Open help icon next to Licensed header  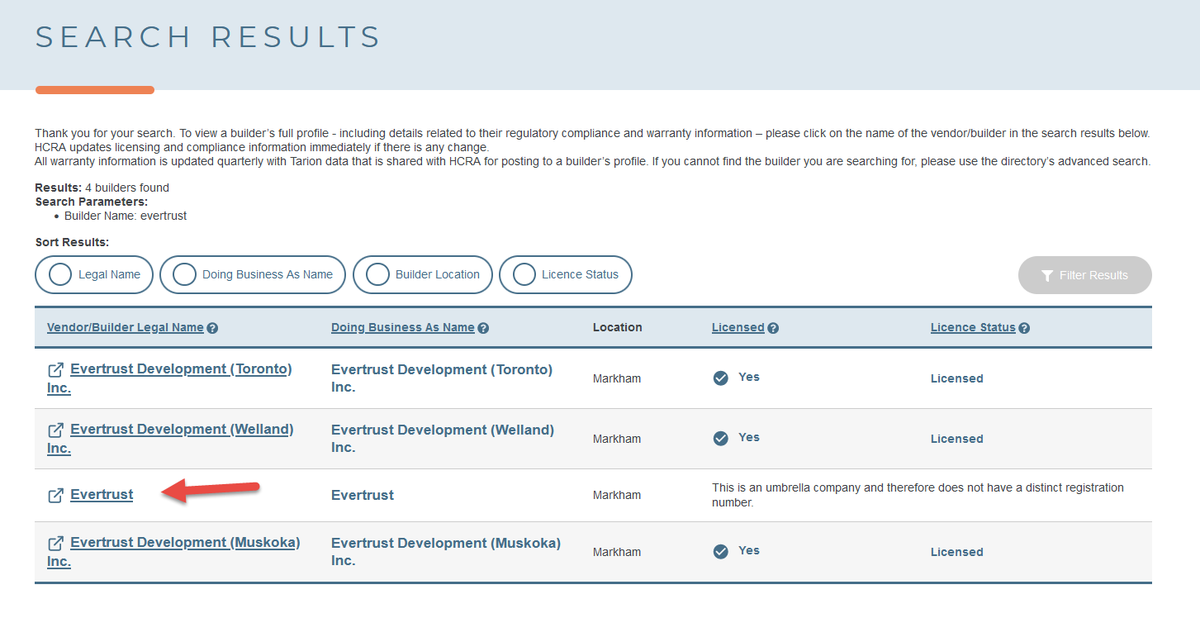[x=773, y=328]
